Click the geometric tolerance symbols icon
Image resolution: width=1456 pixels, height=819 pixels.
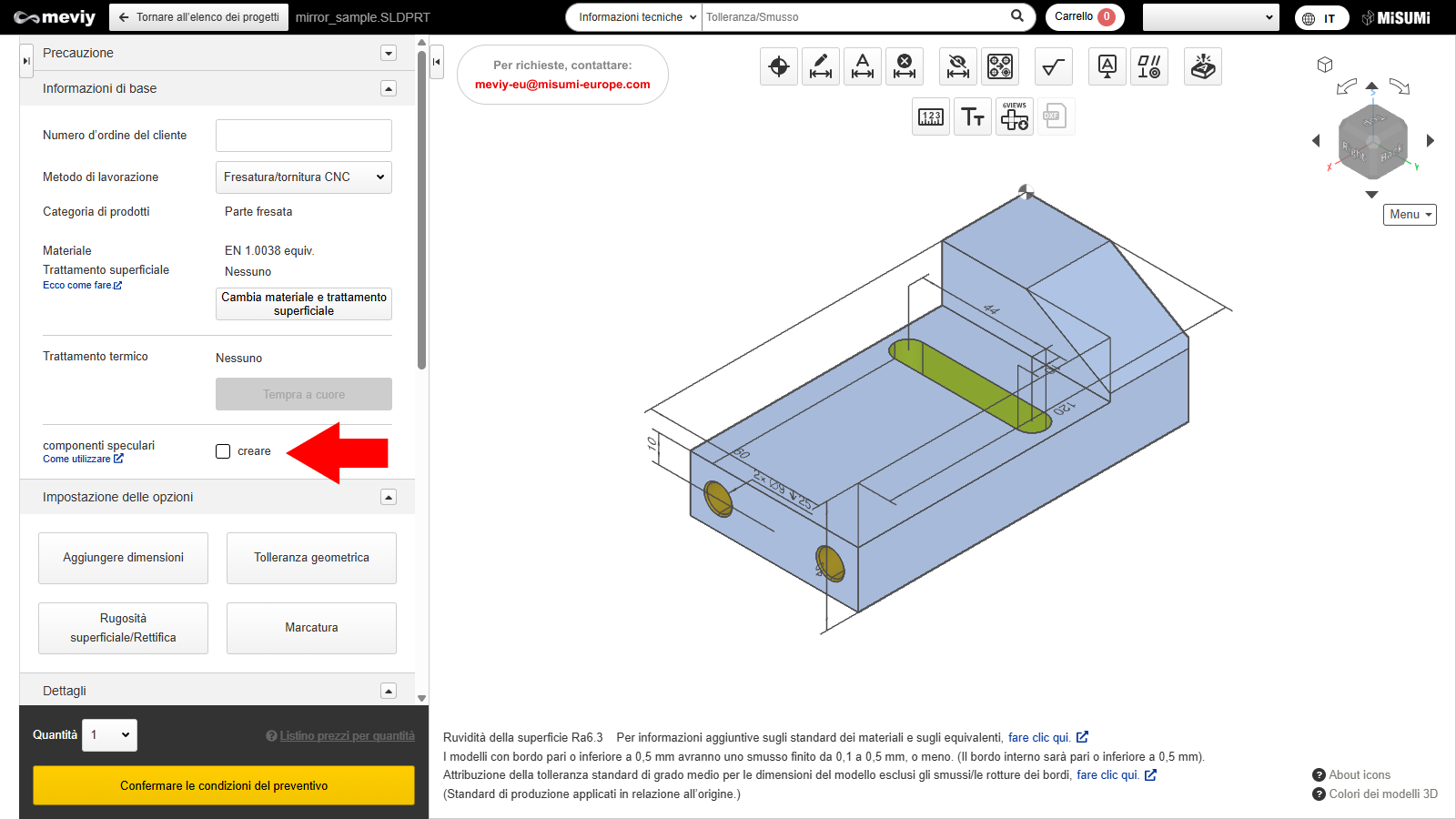(1149, 66)
